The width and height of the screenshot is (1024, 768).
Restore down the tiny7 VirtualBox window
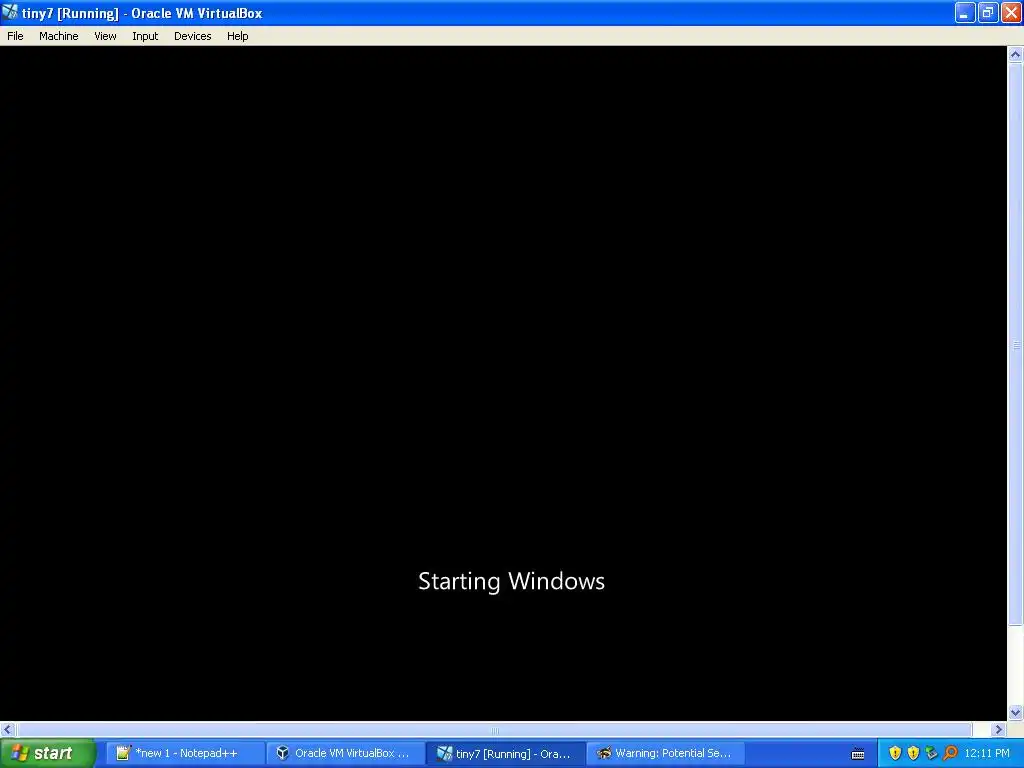pos(987,12)
